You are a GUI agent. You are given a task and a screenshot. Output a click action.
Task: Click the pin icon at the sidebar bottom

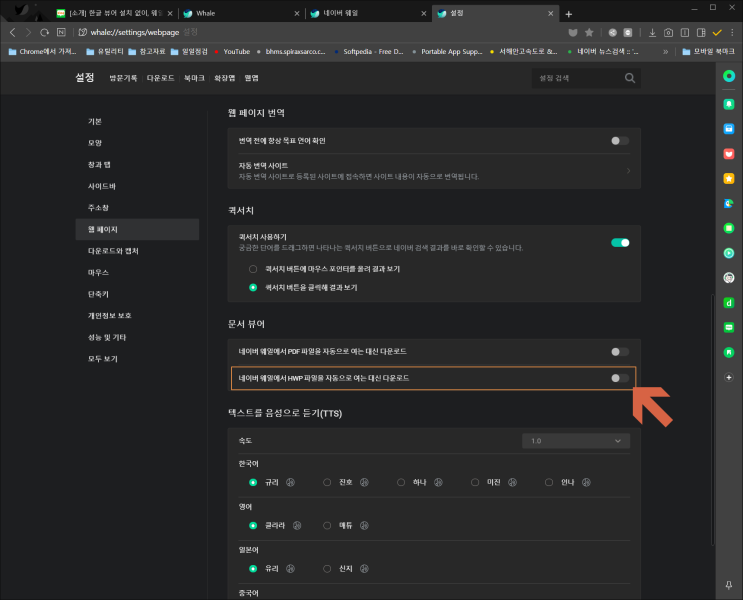click(x=729, y=585)
